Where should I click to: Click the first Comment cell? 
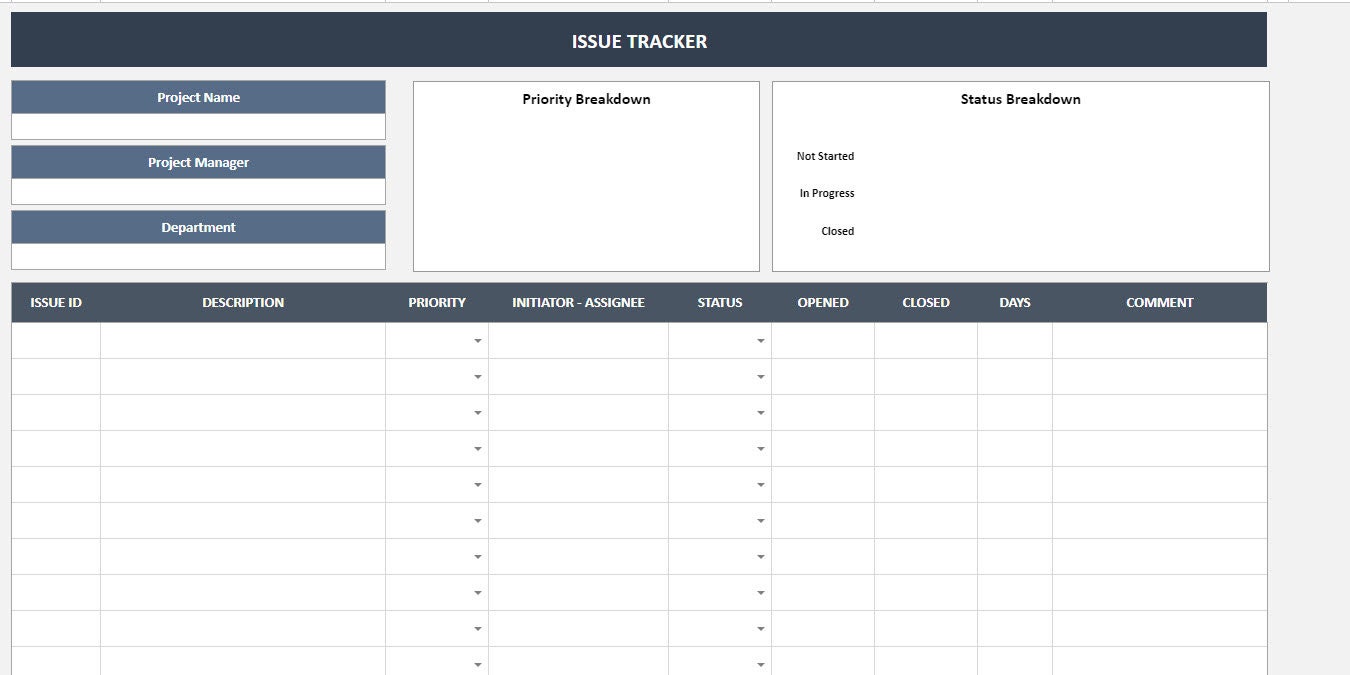pyautogui.click(x=1158, y=340)
